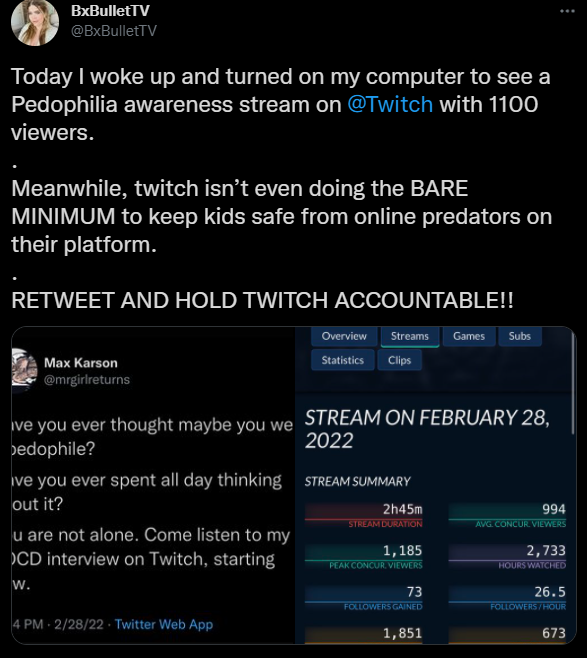Open the Statistics tab
This screenshot has height=658, width=587.
click(x=342, y=360)
